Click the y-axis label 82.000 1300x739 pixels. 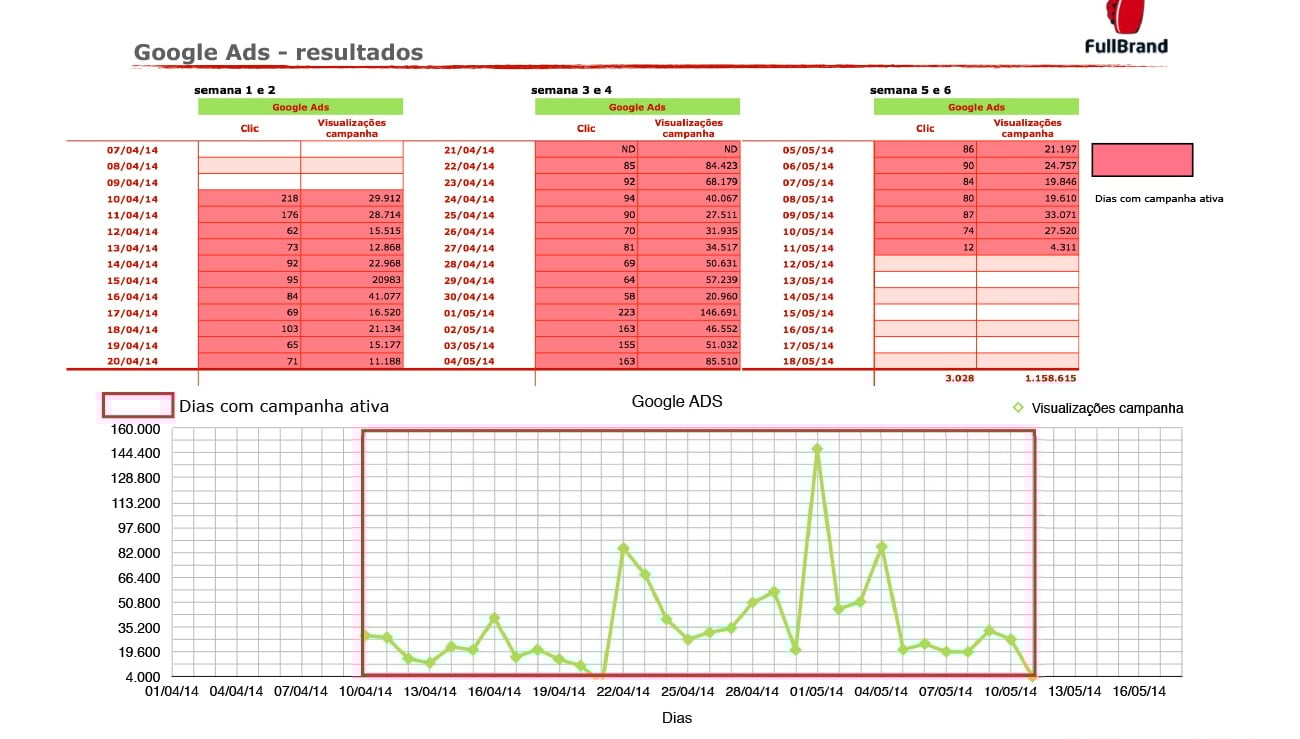[x=139, y=553]
